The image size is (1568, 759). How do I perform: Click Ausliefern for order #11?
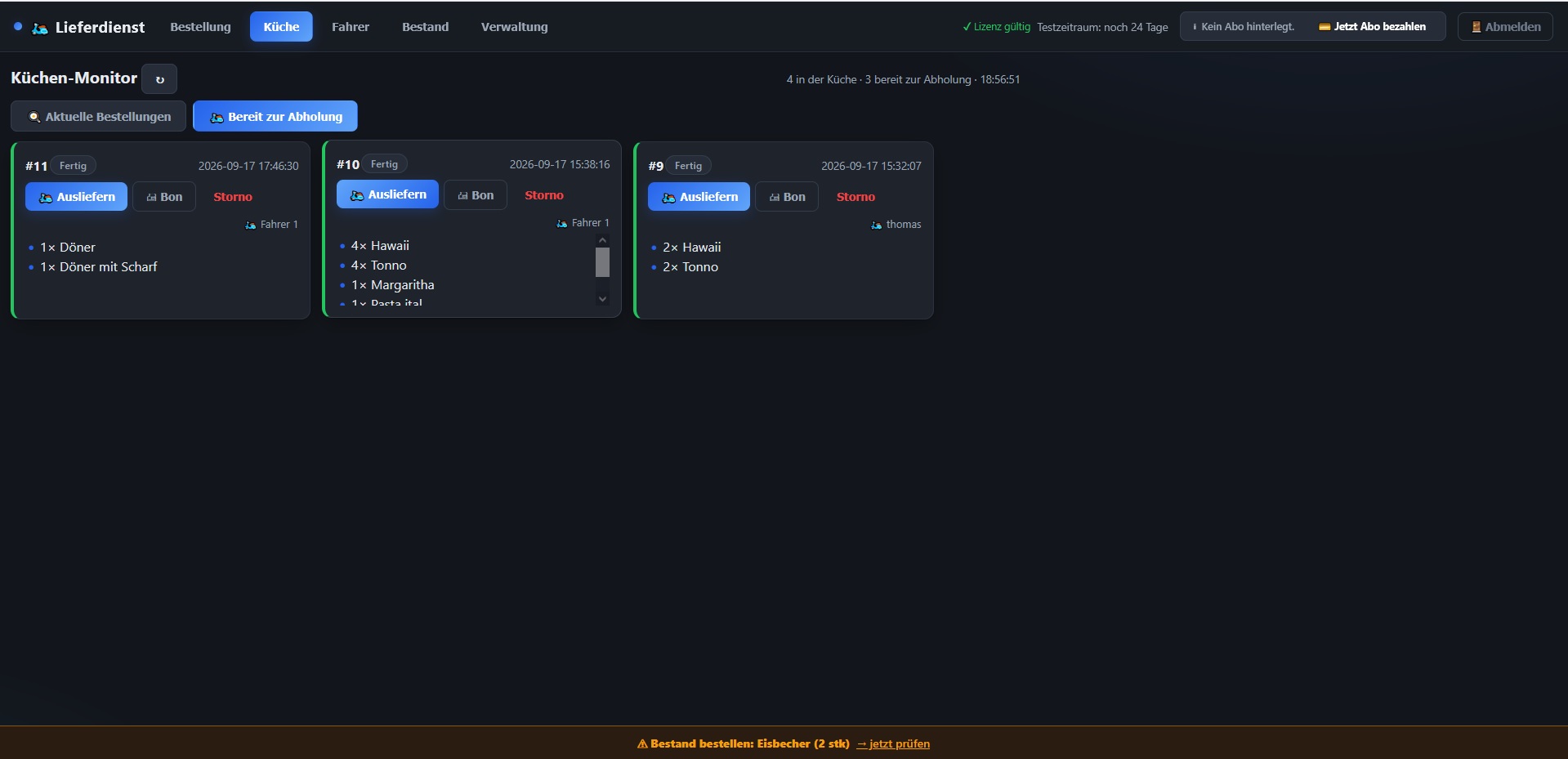click(76, 197)
